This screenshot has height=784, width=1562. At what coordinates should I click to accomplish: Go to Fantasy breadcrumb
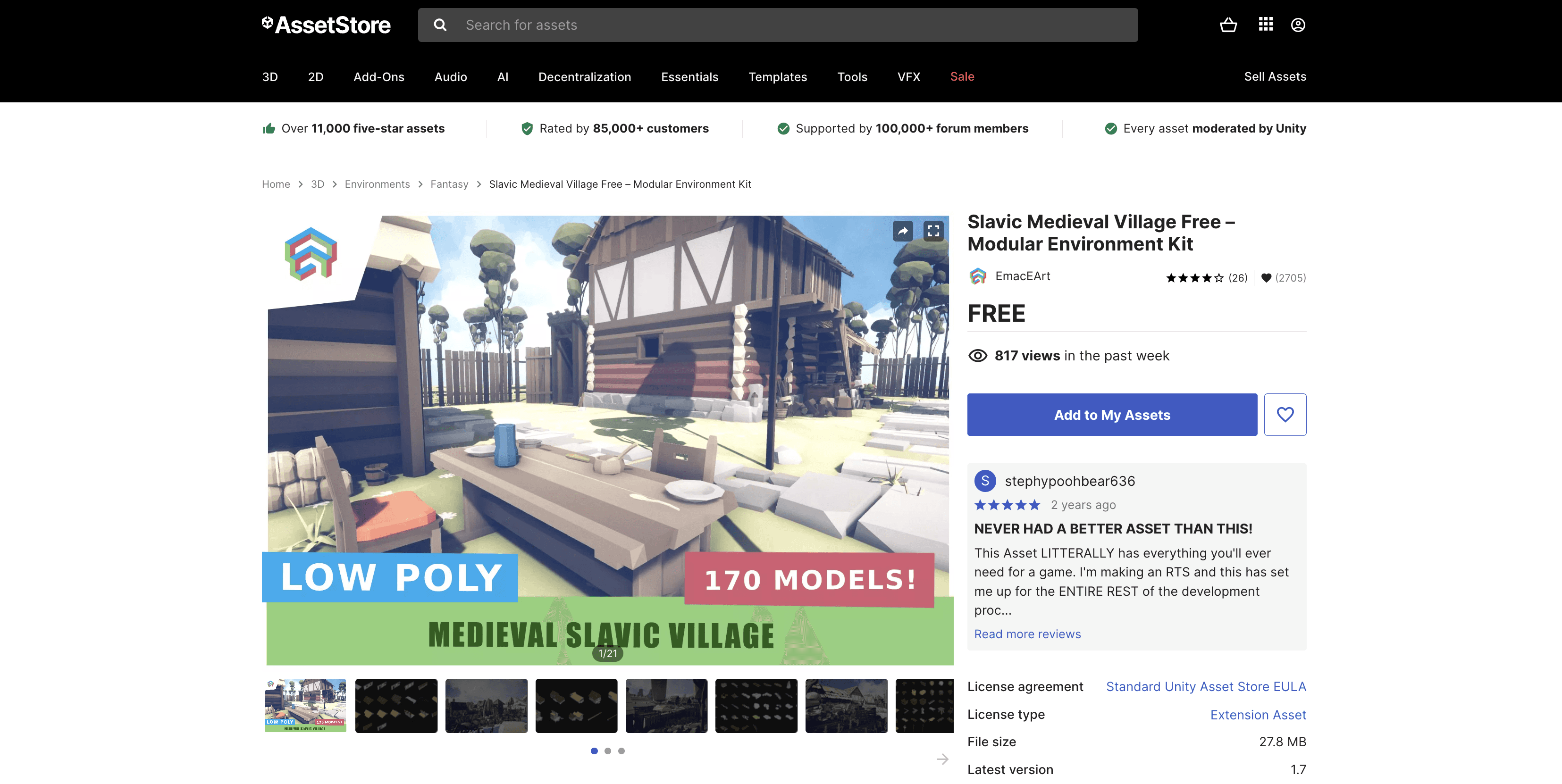tap(449, 184)
